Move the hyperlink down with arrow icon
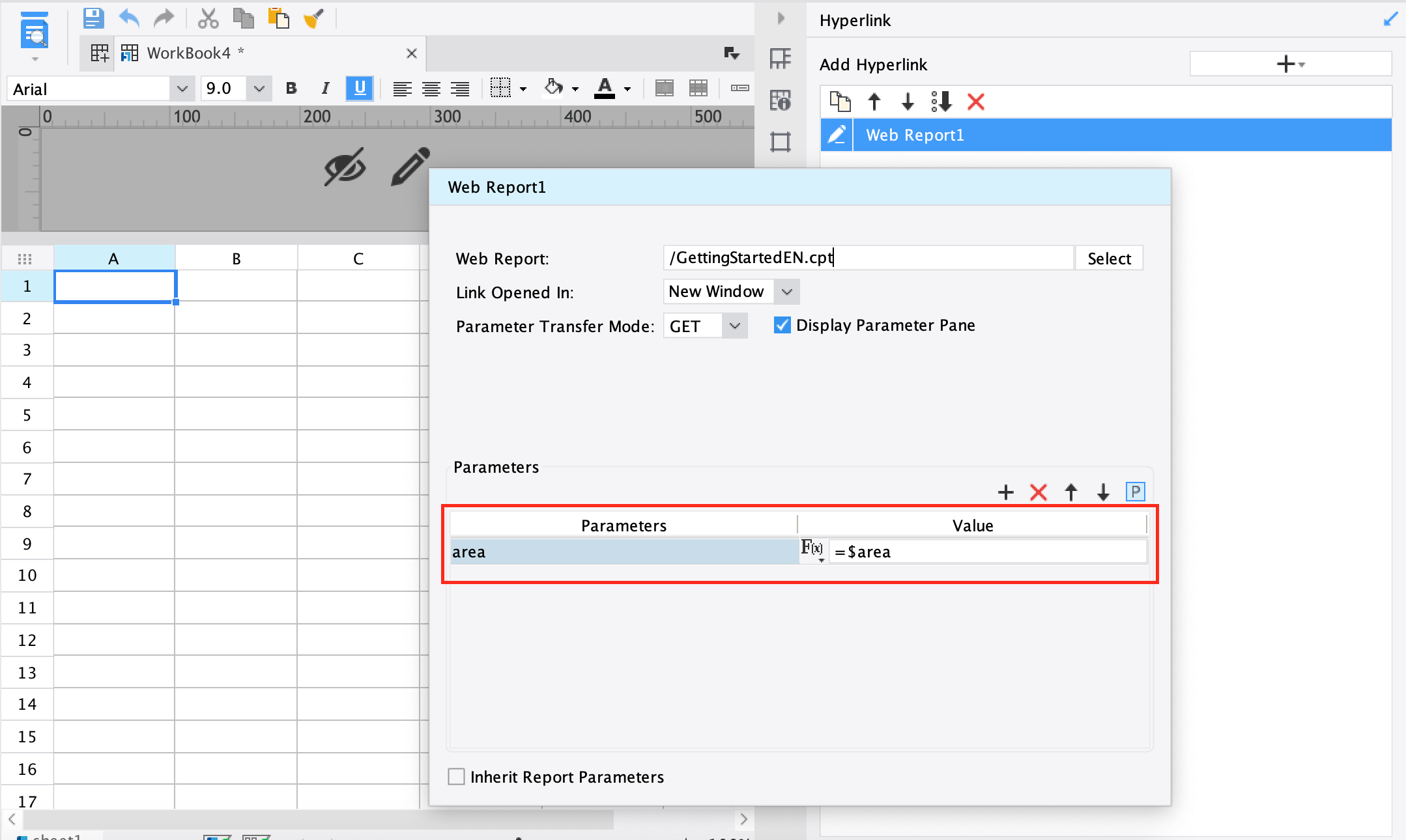The height and width of the screenshot is (840, 1406). (x=908, y=102)
